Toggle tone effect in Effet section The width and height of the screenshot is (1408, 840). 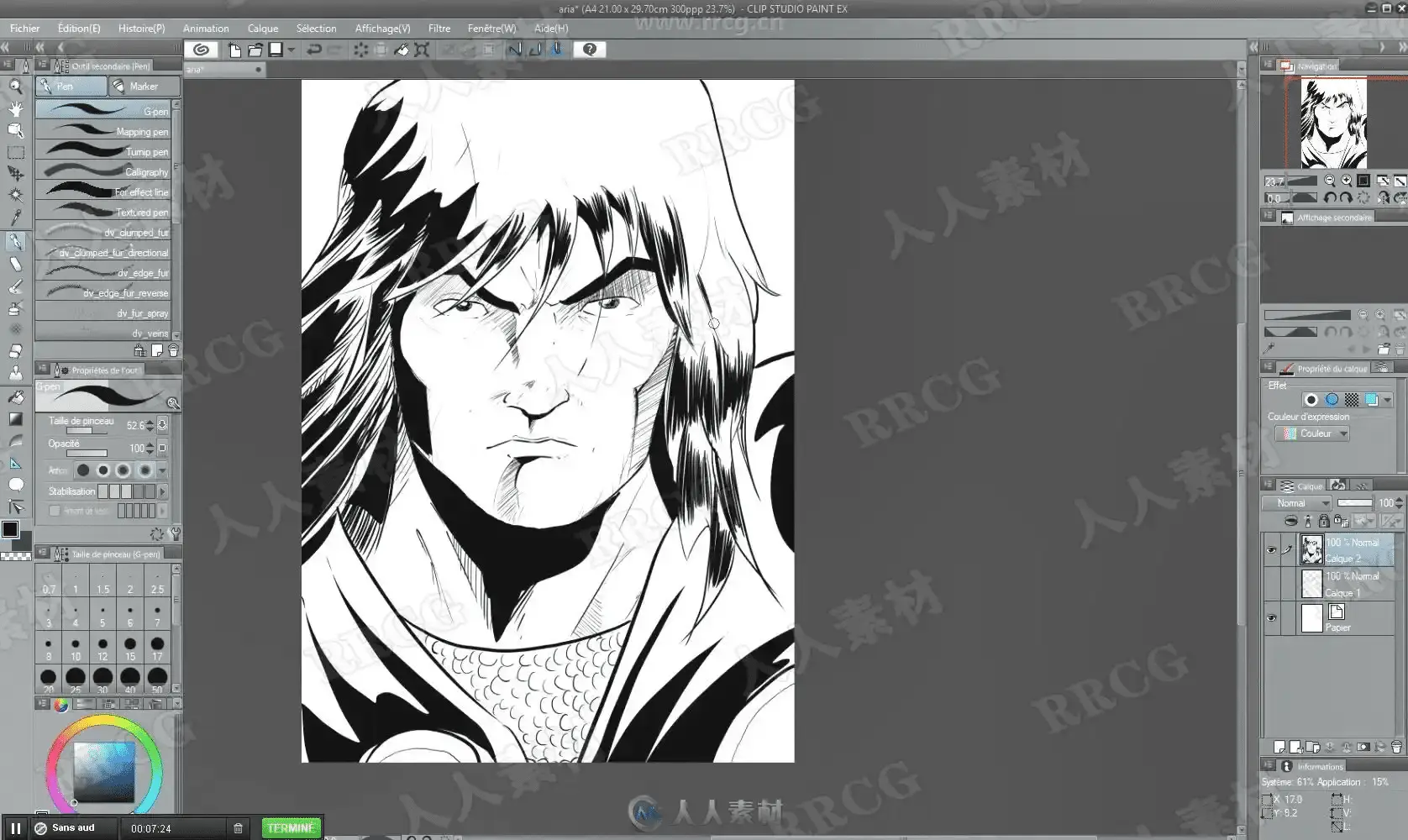pyautogui.click(x=1352, y=400)
